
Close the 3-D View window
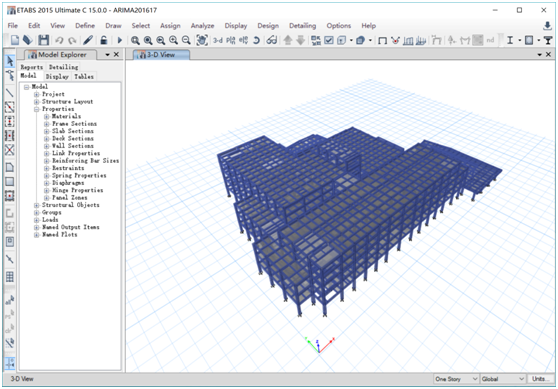[548, 54]
